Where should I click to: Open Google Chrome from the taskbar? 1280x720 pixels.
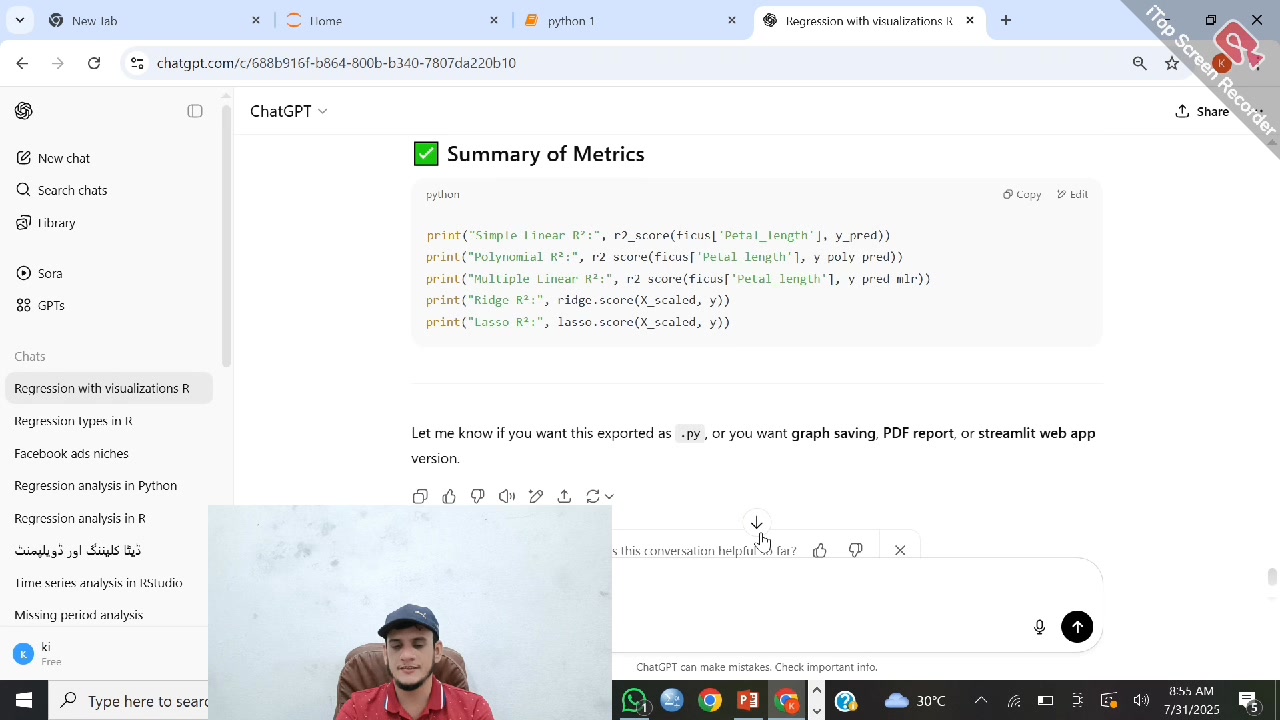coord(709,701)
